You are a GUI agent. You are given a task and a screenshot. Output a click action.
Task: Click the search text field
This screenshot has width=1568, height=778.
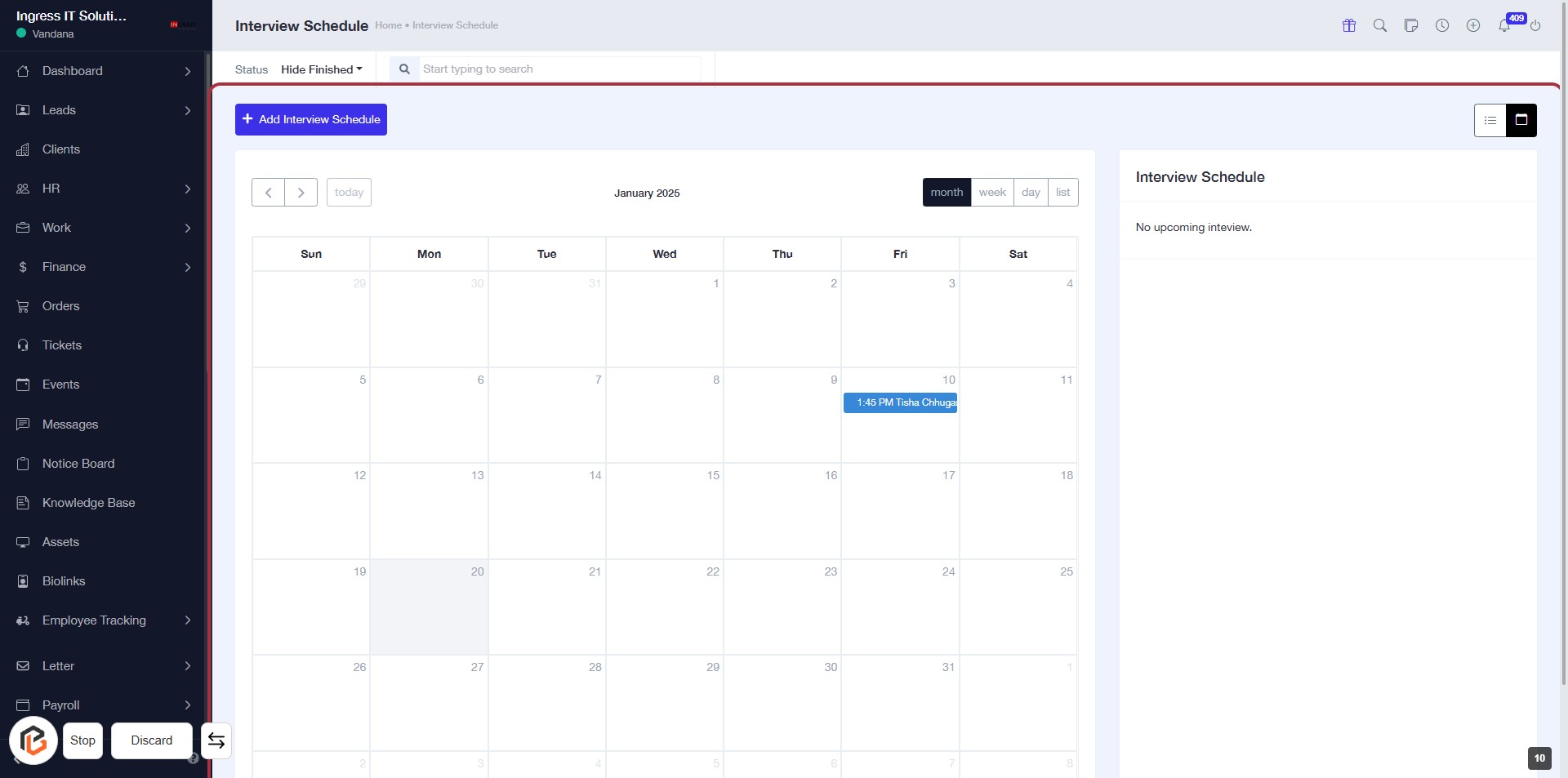[559, 69]
